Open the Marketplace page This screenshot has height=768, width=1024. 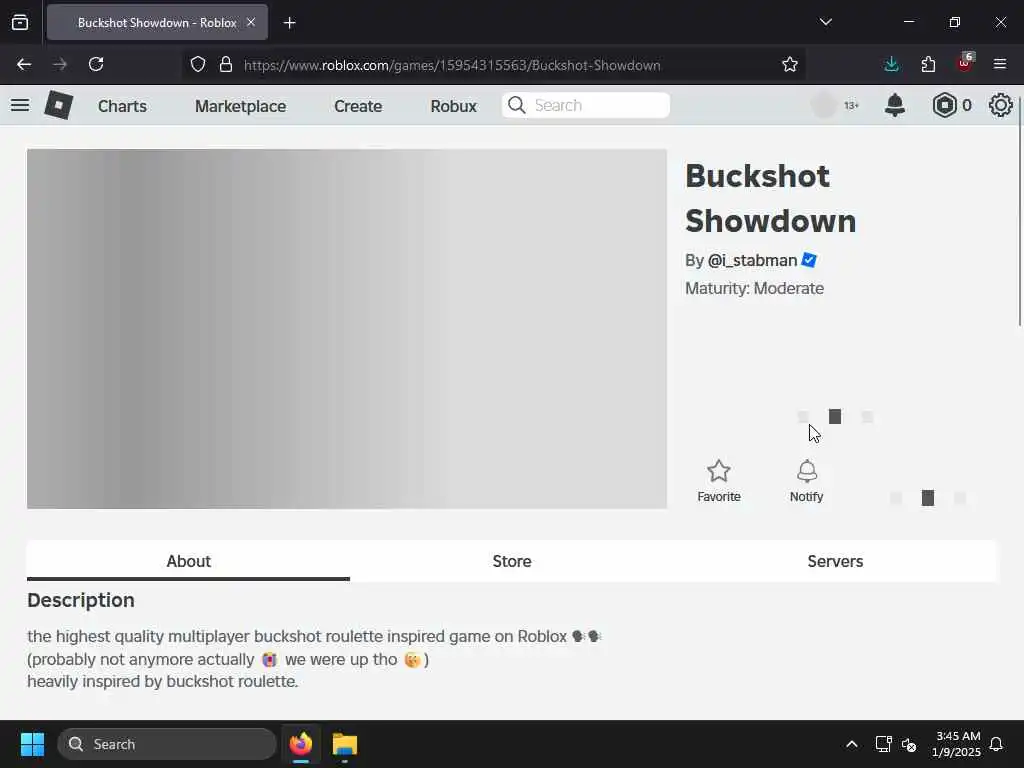pos(240,106)
